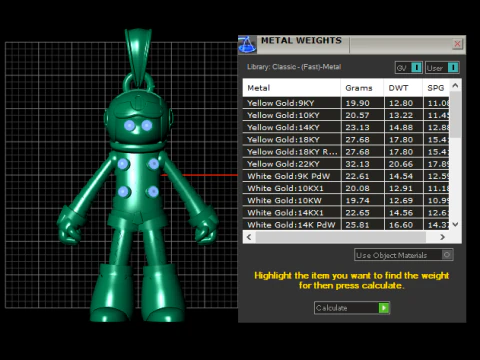Select the Yellow Gold:22KY row

[346, 164]
